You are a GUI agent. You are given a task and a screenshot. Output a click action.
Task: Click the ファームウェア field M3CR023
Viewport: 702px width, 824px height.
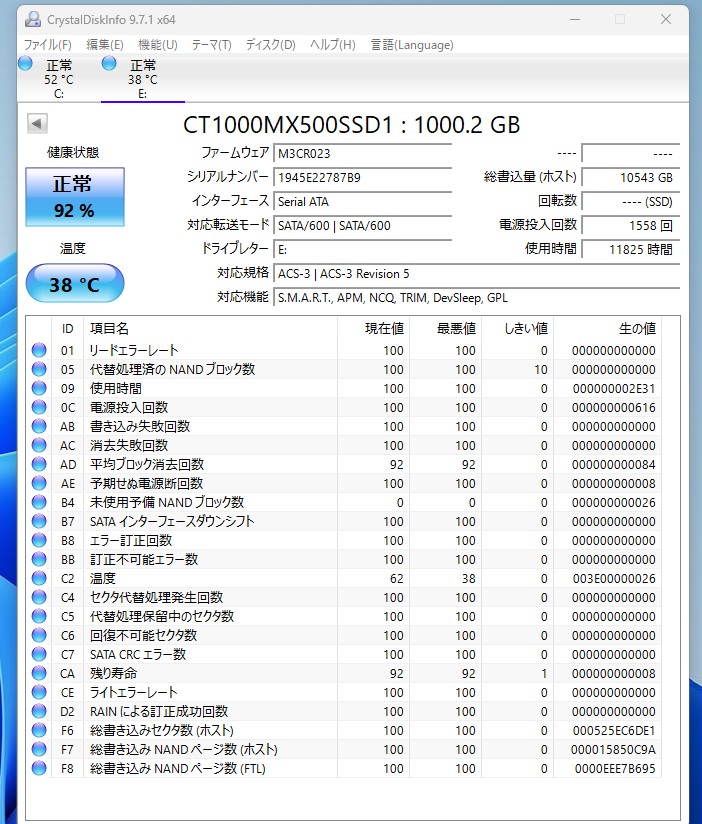363,153
